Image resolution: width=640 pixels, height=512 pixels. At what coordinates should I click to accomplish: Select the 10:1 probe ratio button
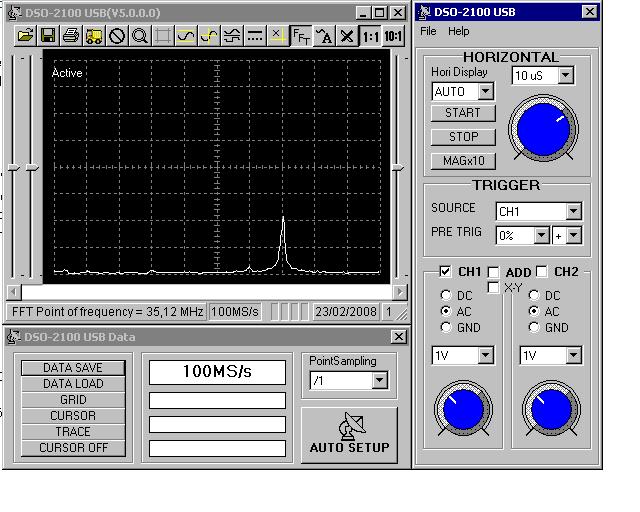coord(394,36)
